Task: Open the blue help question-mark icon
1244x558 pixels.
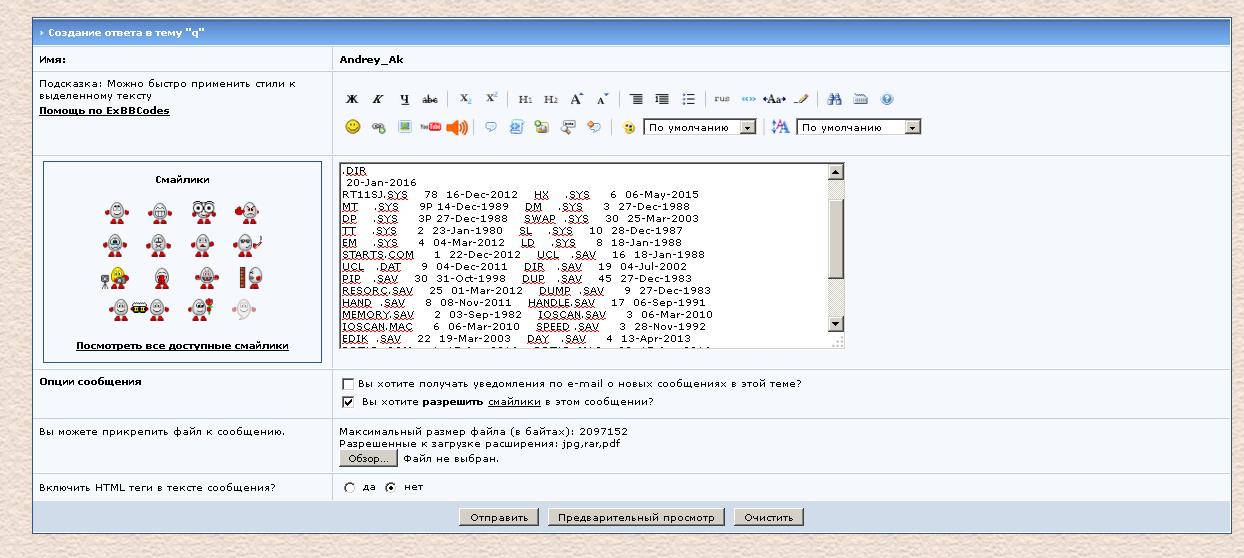Action: coord(886,100)
